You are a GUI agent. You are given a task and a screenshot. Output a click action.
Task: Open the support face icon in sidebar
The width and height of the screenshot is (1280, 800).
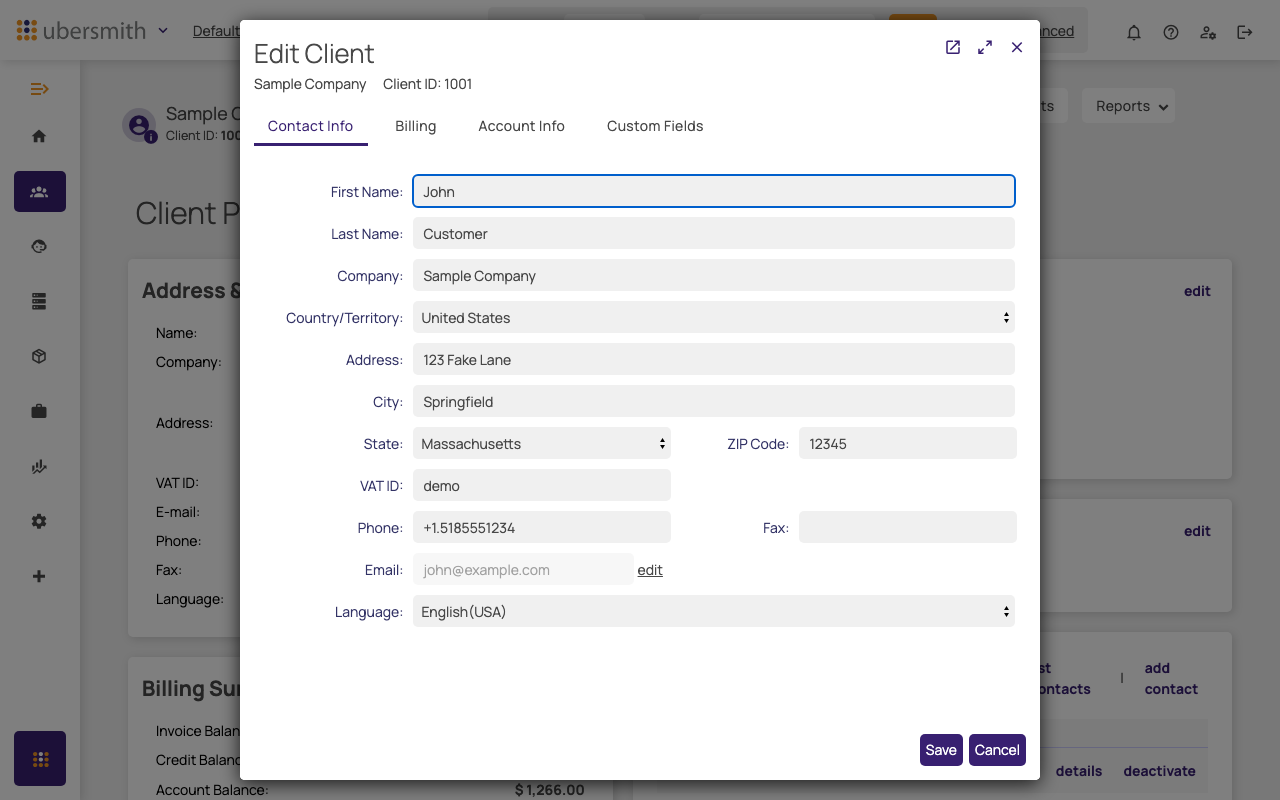[x=40, y=246]
